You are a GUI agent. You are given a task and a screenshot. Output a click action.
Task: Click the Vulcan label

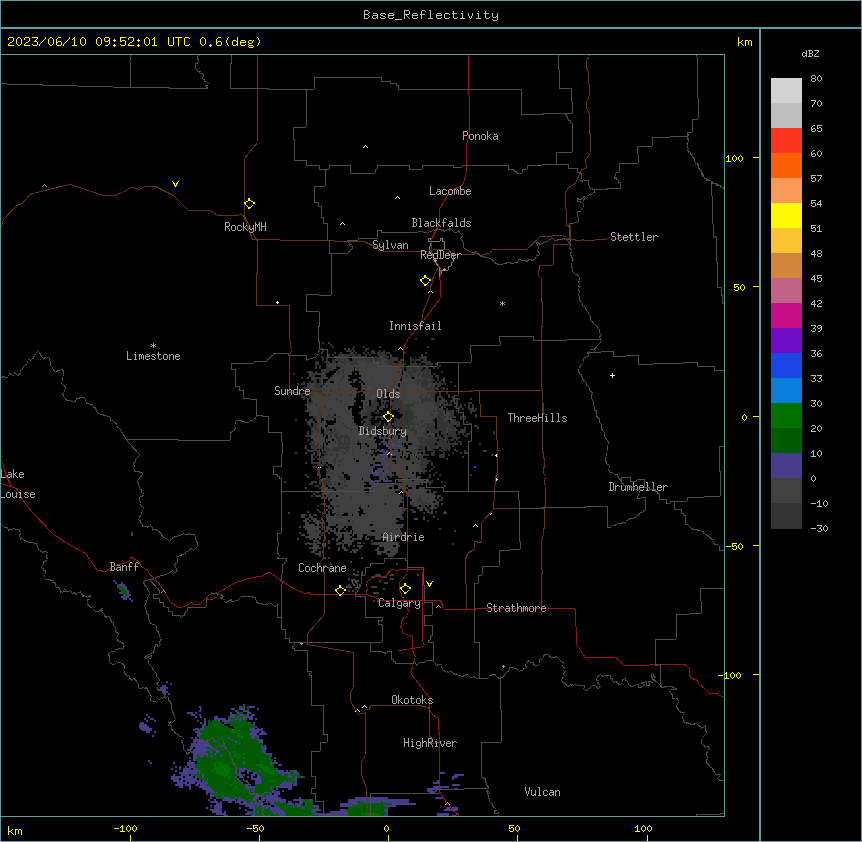[543, 792]
